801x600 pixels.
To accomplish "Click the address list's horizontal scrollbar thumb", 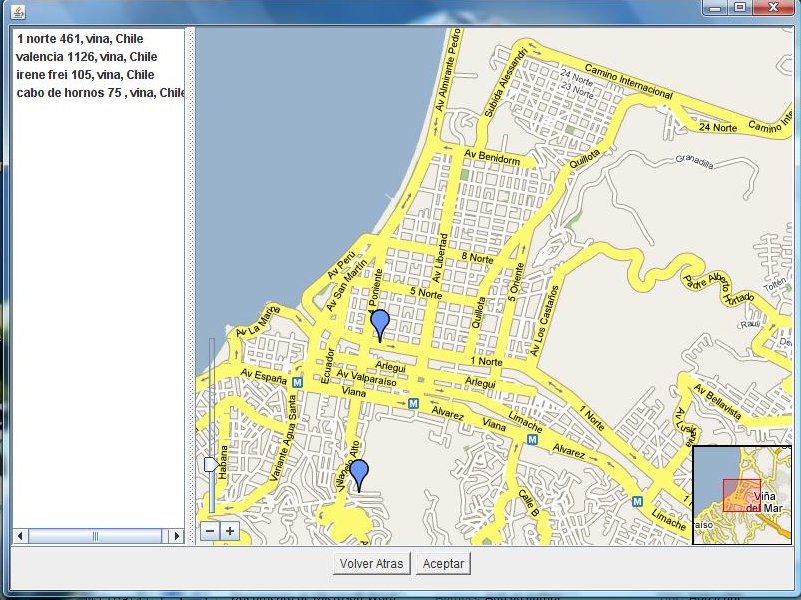I will [x=96, y=536].
